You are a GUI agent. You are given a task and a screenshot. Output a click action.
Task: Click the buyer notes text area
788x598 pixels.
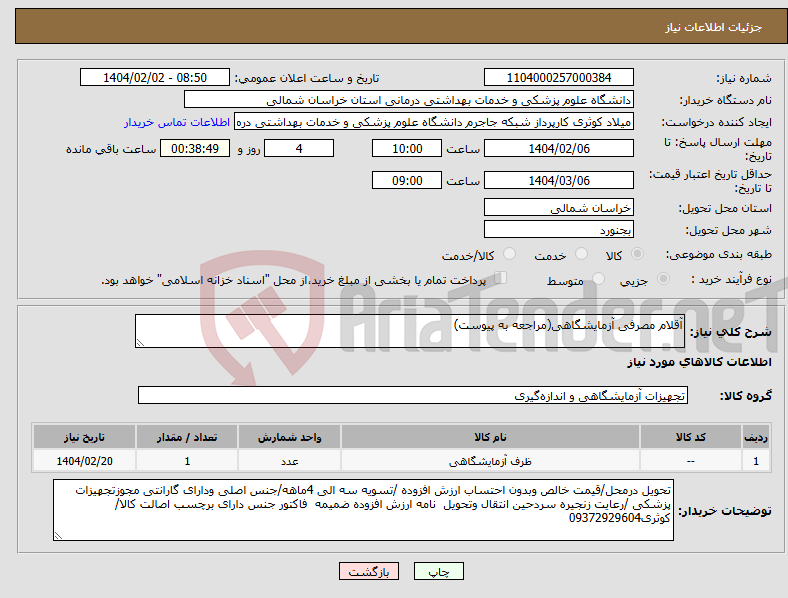click(x=363, y=510)
